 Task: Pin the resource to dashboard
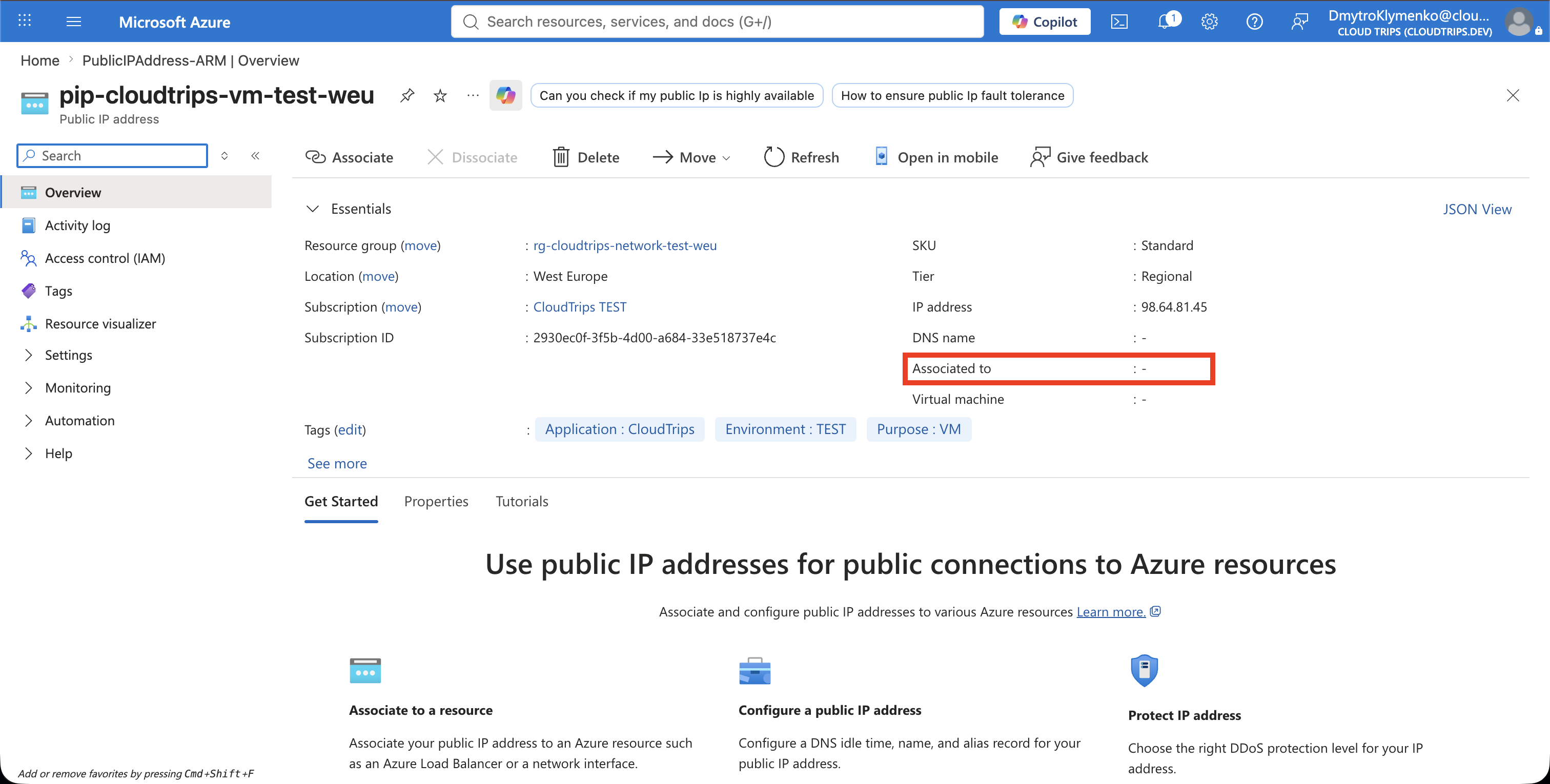click(407, 95)
